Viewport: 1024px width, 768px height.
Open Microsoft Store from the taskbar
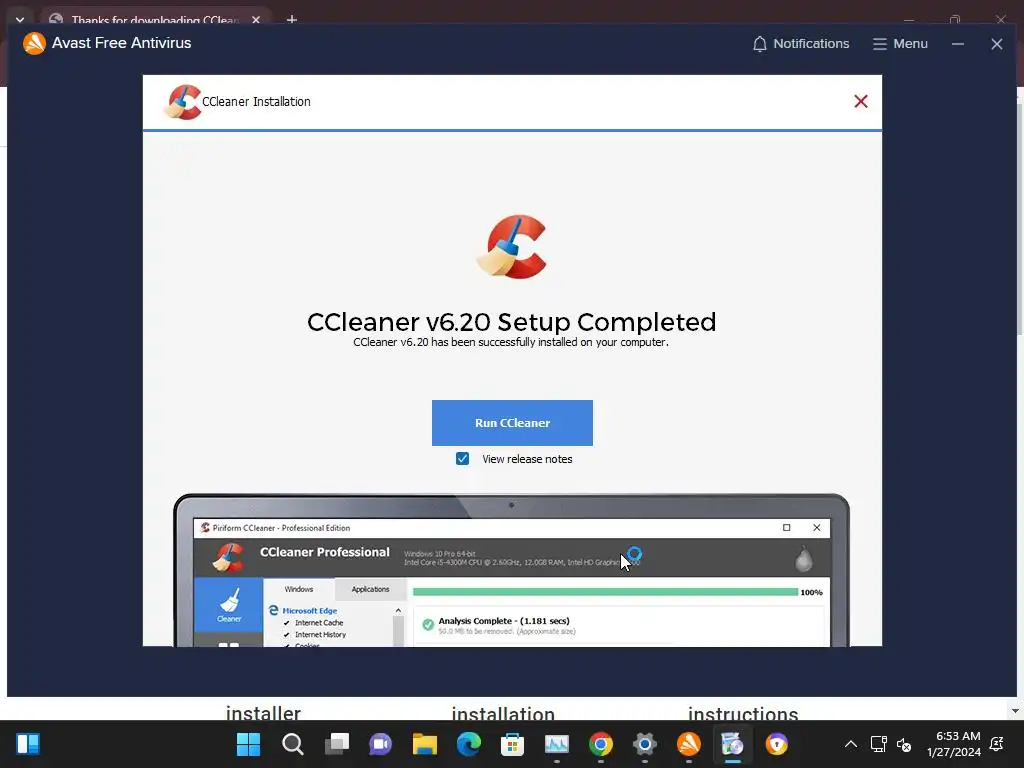pyautogui.click(x=513, y=744)
